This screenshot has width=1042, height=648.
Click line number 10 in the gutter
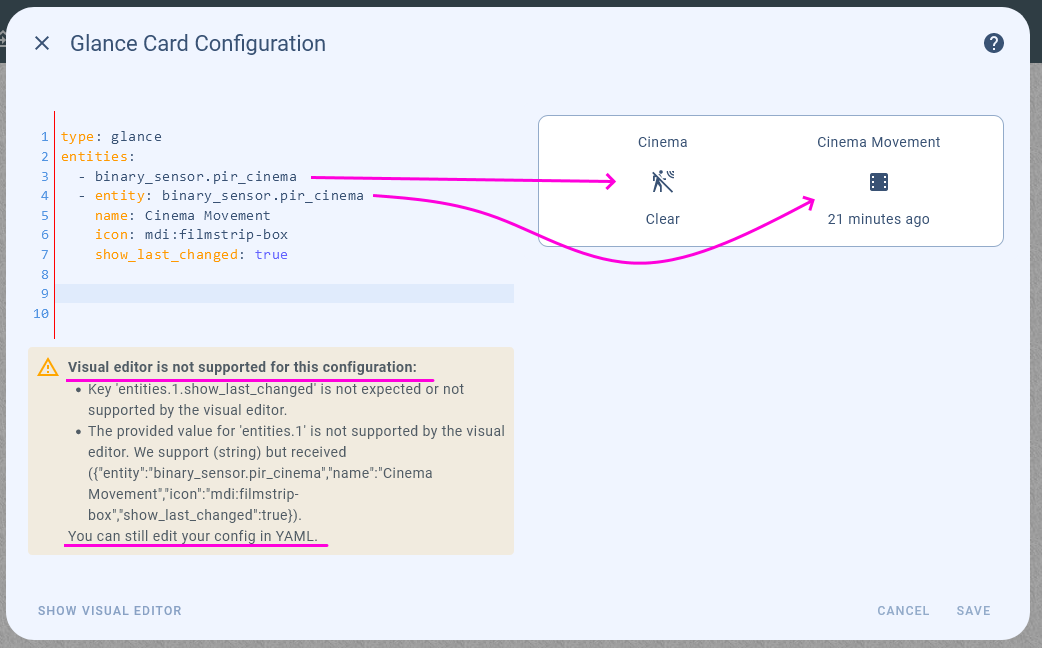tap(41, 313)
